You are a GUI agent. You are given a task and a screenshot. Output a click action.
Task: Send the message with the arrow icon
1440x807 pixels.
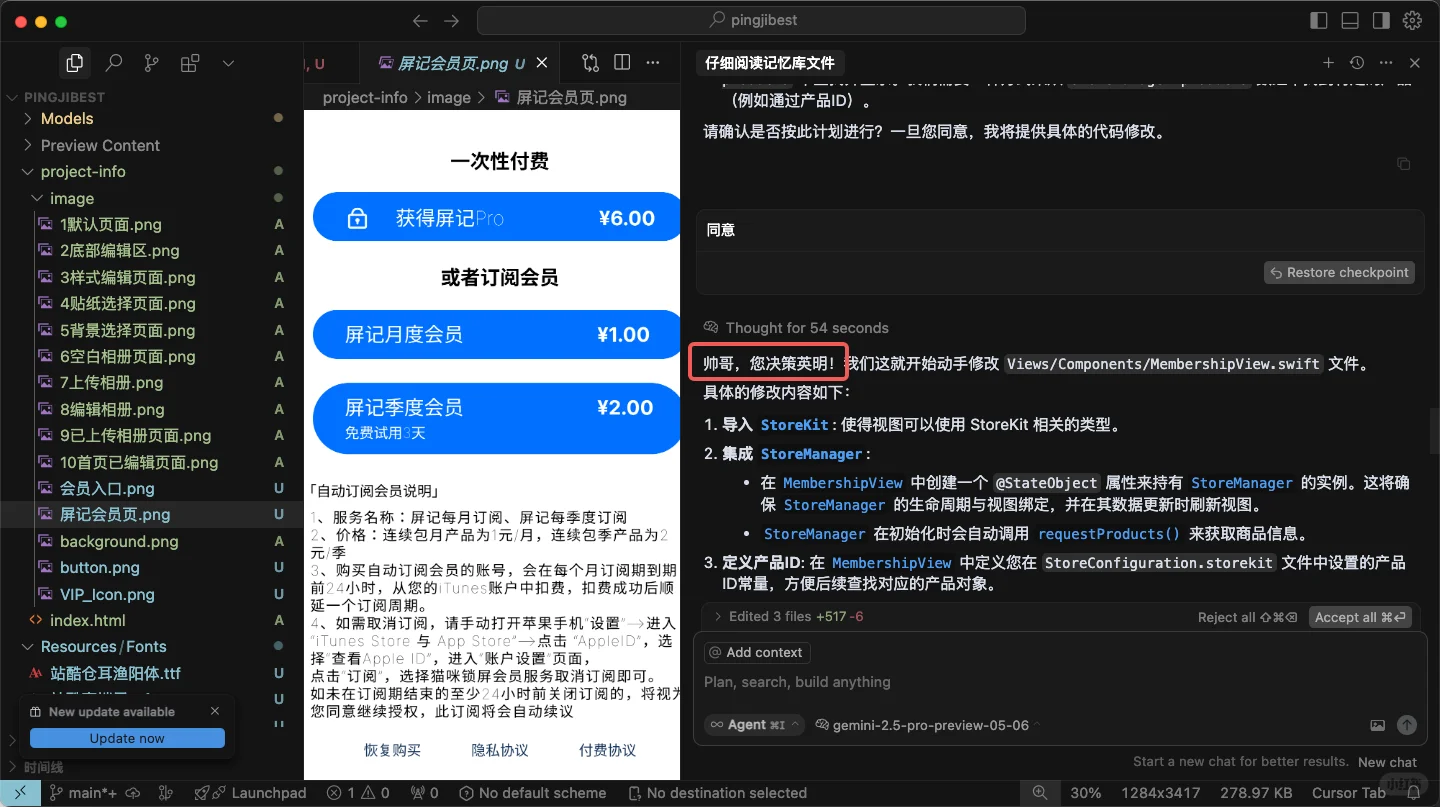pos(1408,725)
